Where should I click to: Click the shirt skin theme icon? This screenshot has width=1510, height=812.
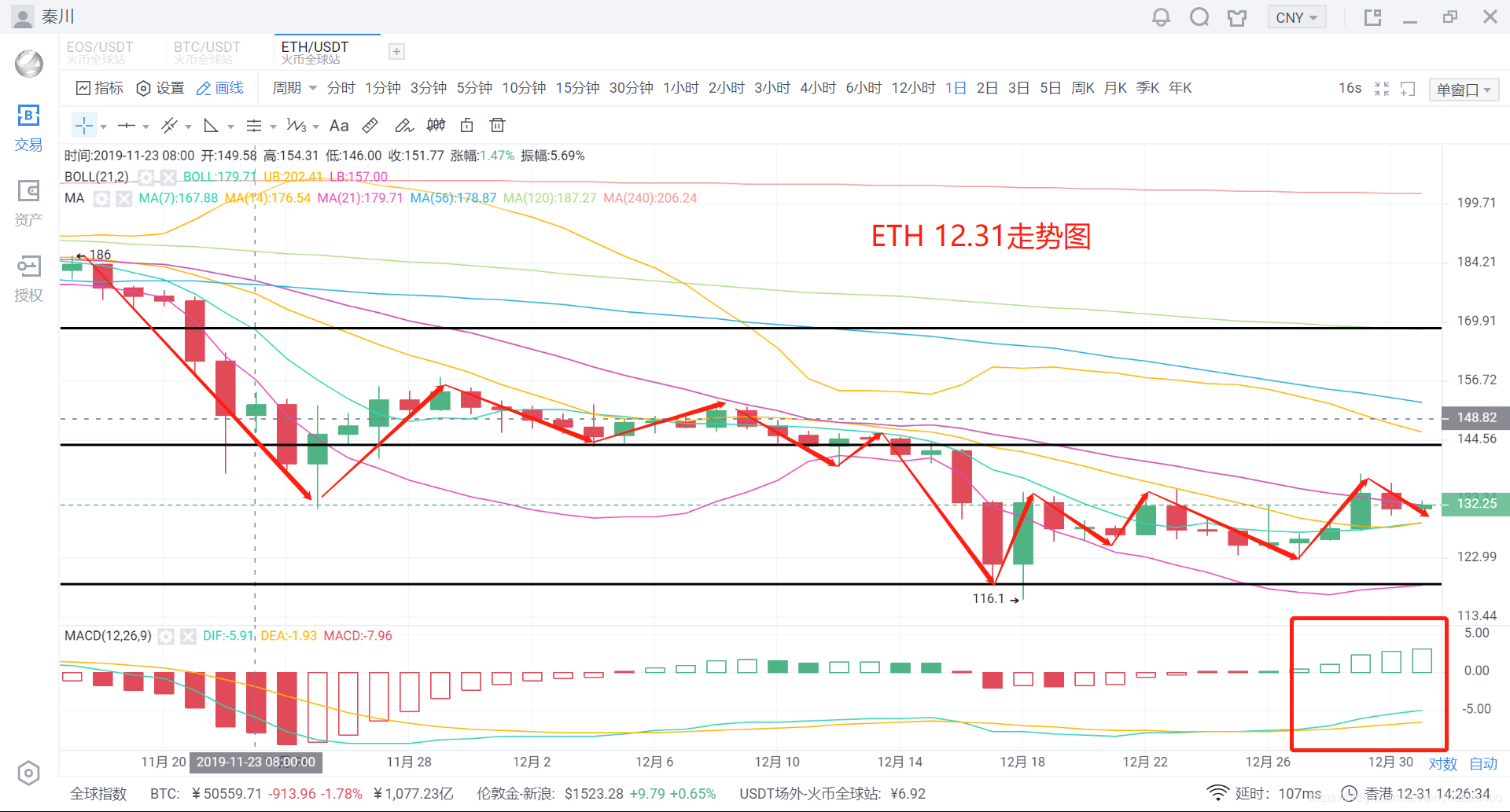(1237, 17)
